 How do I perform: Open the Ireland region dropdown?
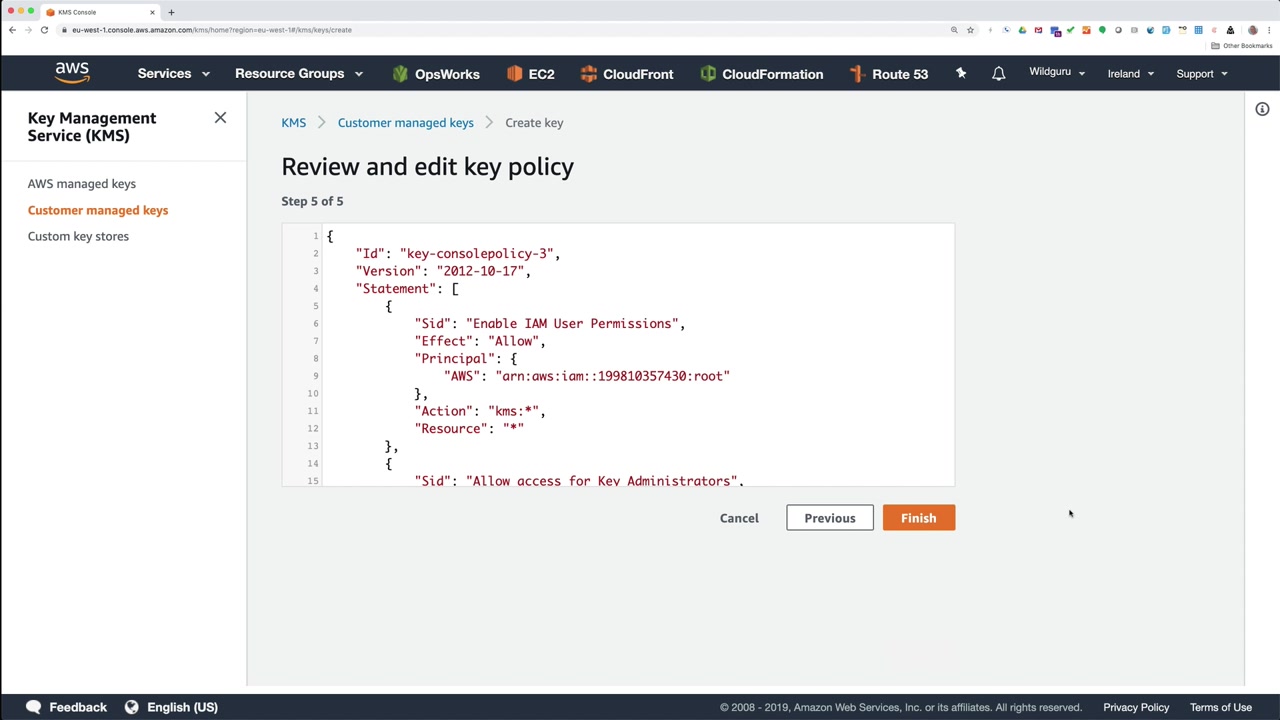pos(1130,74)
